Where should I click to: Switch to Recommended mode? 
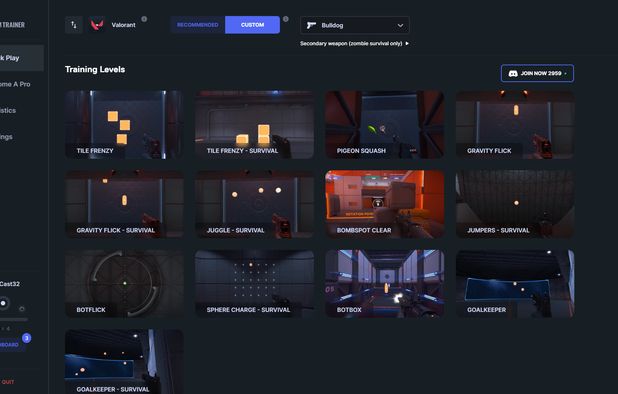click(198, 25)
